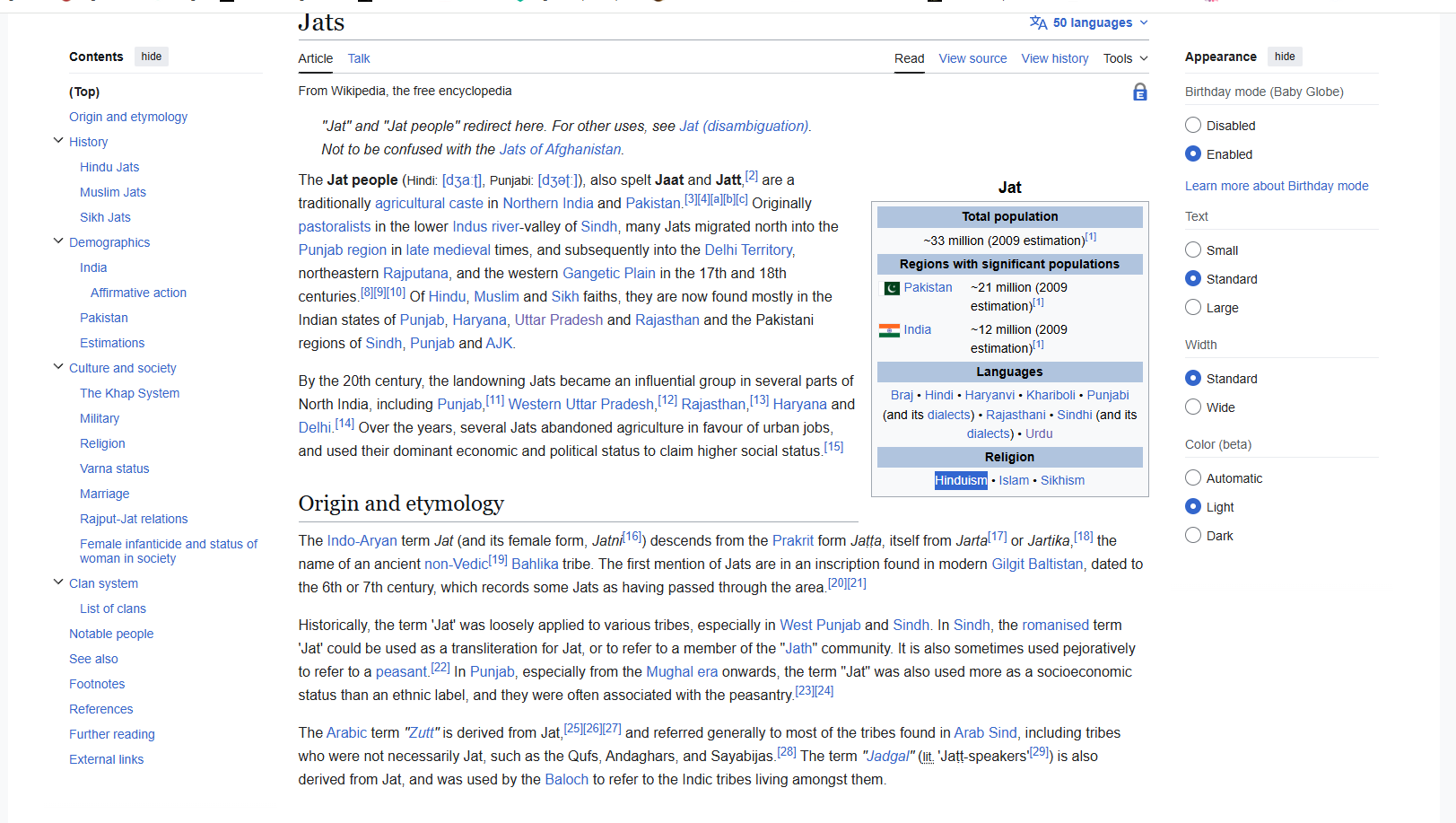
Task: Hide the Contents sidebar
Action: click(x=151, y=56)
